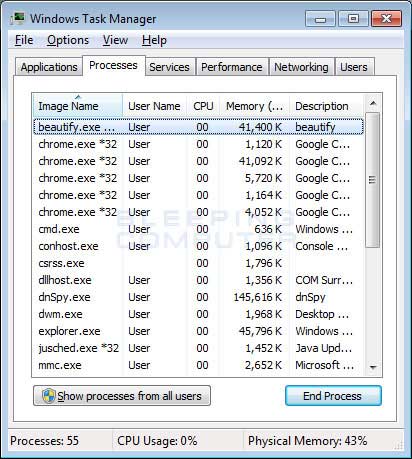Sort by User Name column header
Viewport: 412px width, 459px height.
point(154,106)
